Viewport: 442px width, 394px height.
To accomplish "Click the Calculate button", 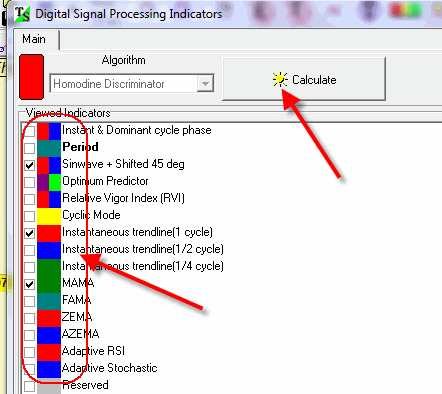I will tap(304, 79).
